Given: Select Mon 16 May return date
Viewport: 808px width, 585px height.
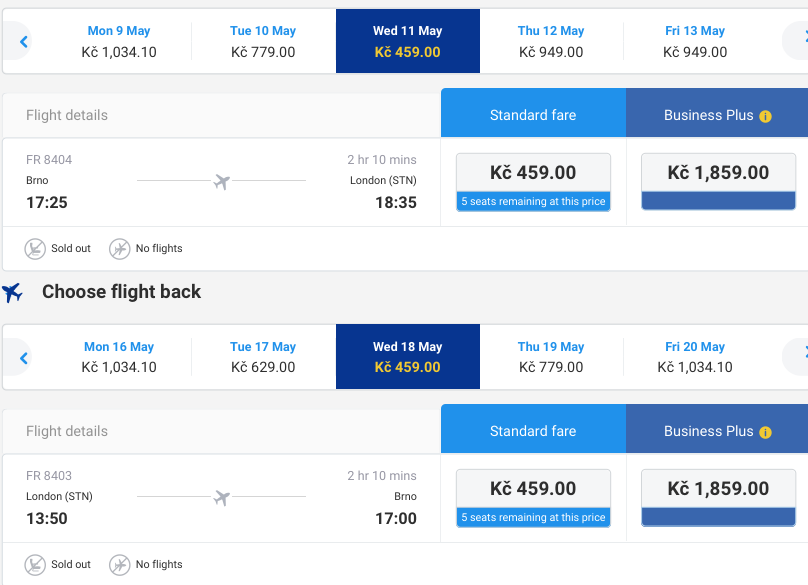Looking at the screenshot, I should [119, 357].
